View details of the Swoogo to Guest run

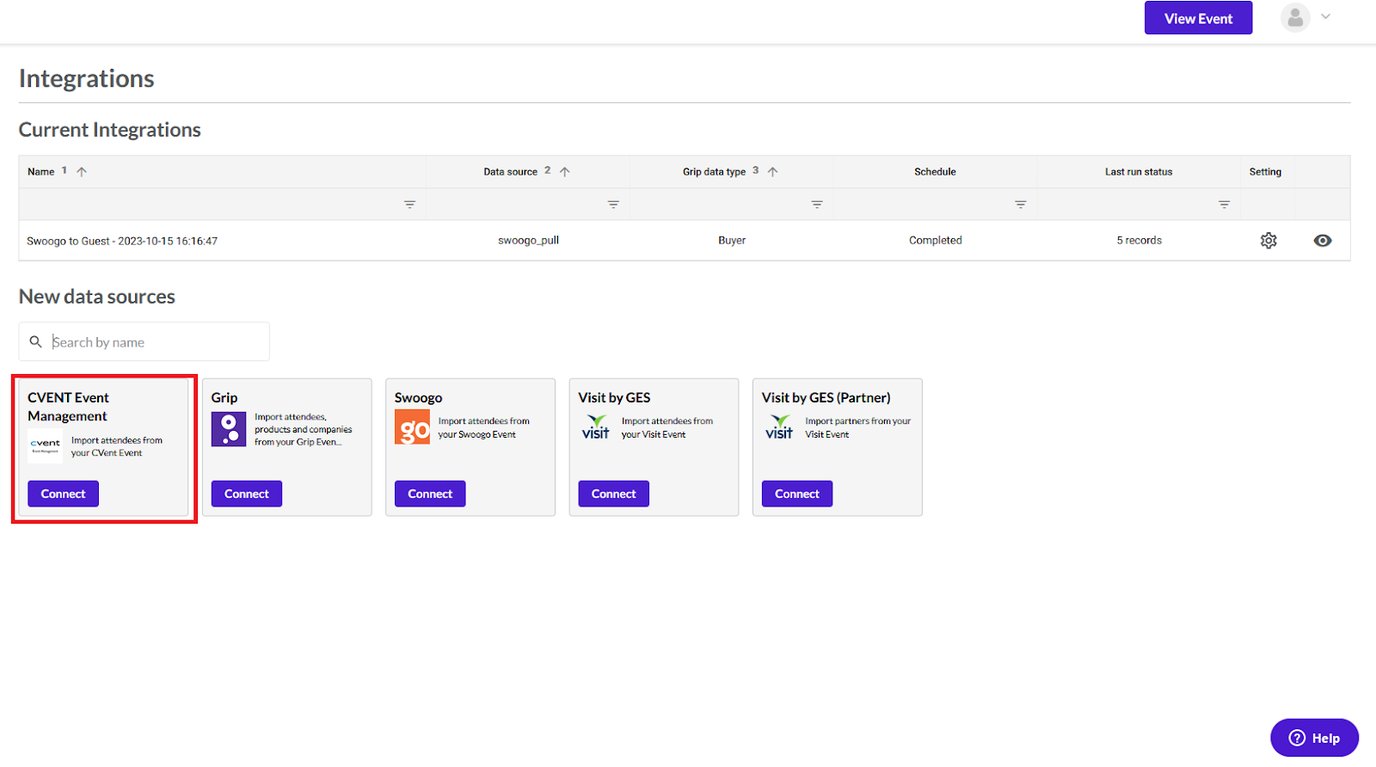pos(1322,240)
